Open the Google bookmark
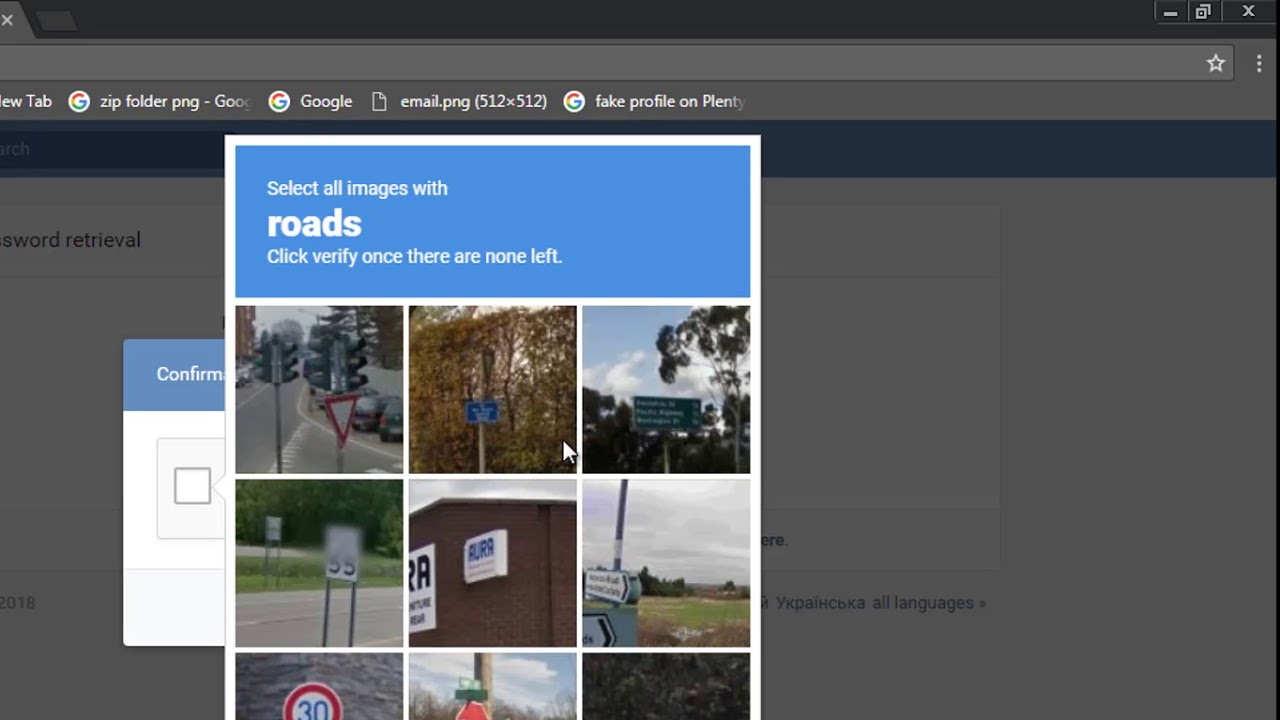This screenshot has height=720, width=1280. [x=311, y=101]
